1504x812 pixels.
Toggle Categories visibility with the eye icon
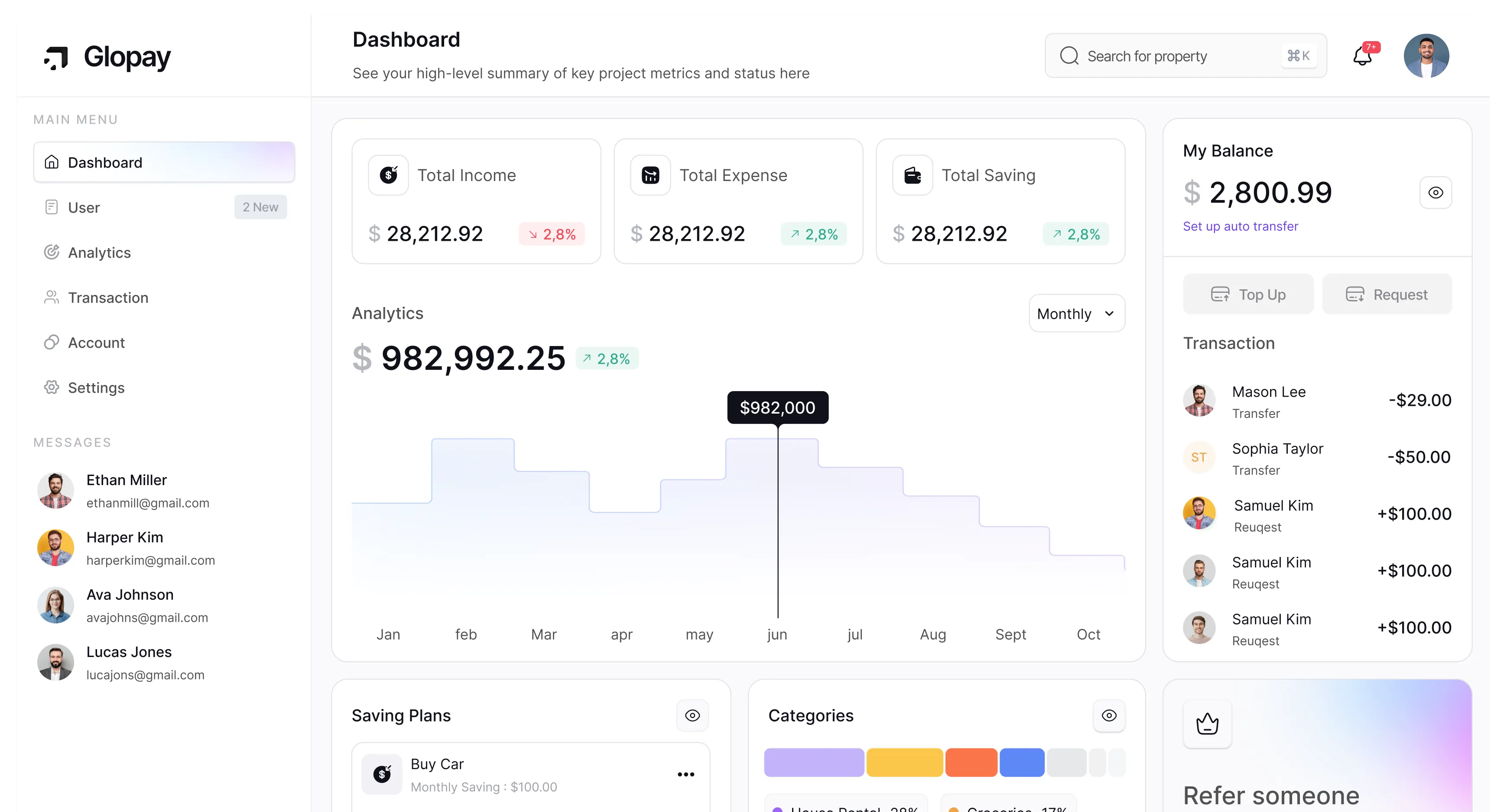(1109, 715)
